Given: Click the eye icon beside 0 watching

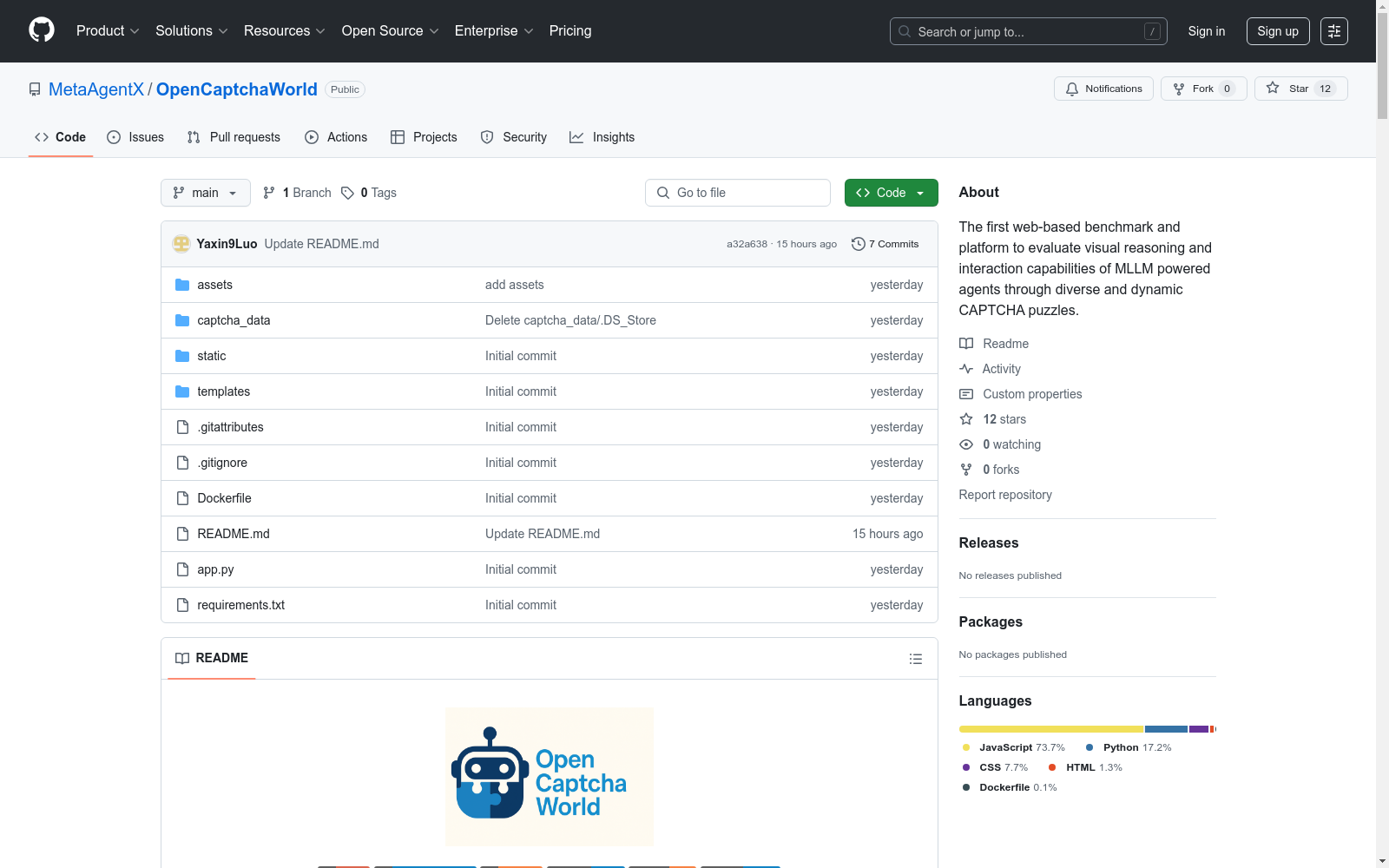Looking at the screenshot, I should click(966, 444).
